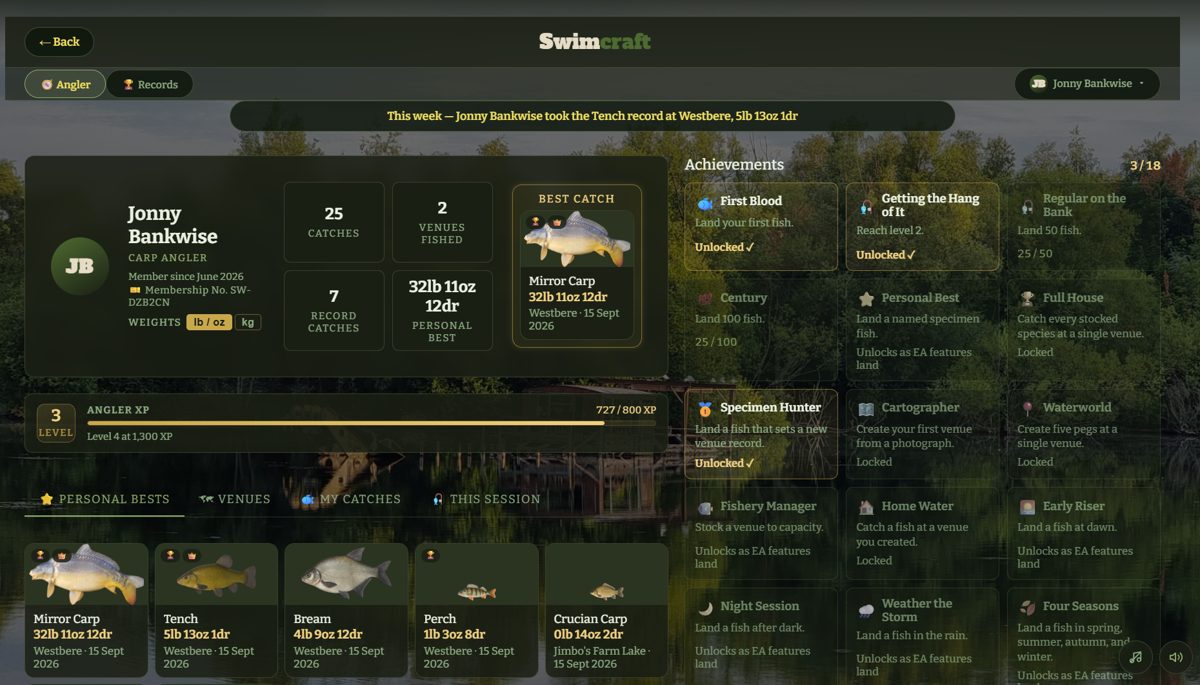Select the Venues tab
The height and width of the screenshot is (685, 1200).
[x=235, y=499]
